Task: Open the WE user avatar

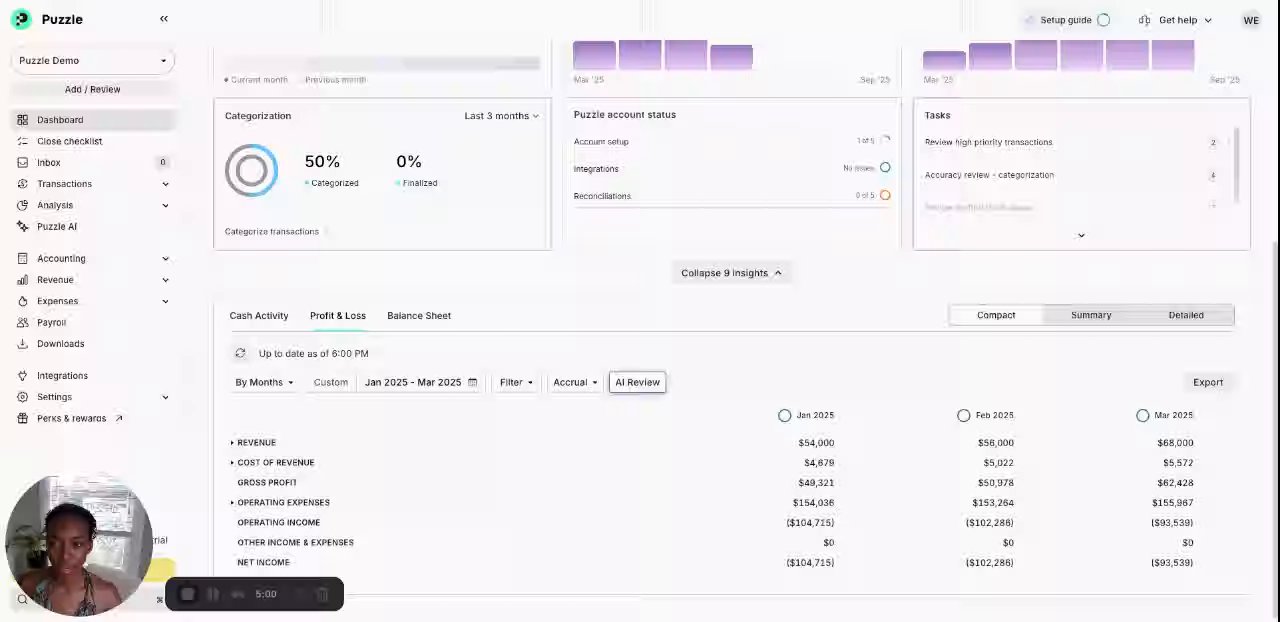Action: (x=1251, y=20)
